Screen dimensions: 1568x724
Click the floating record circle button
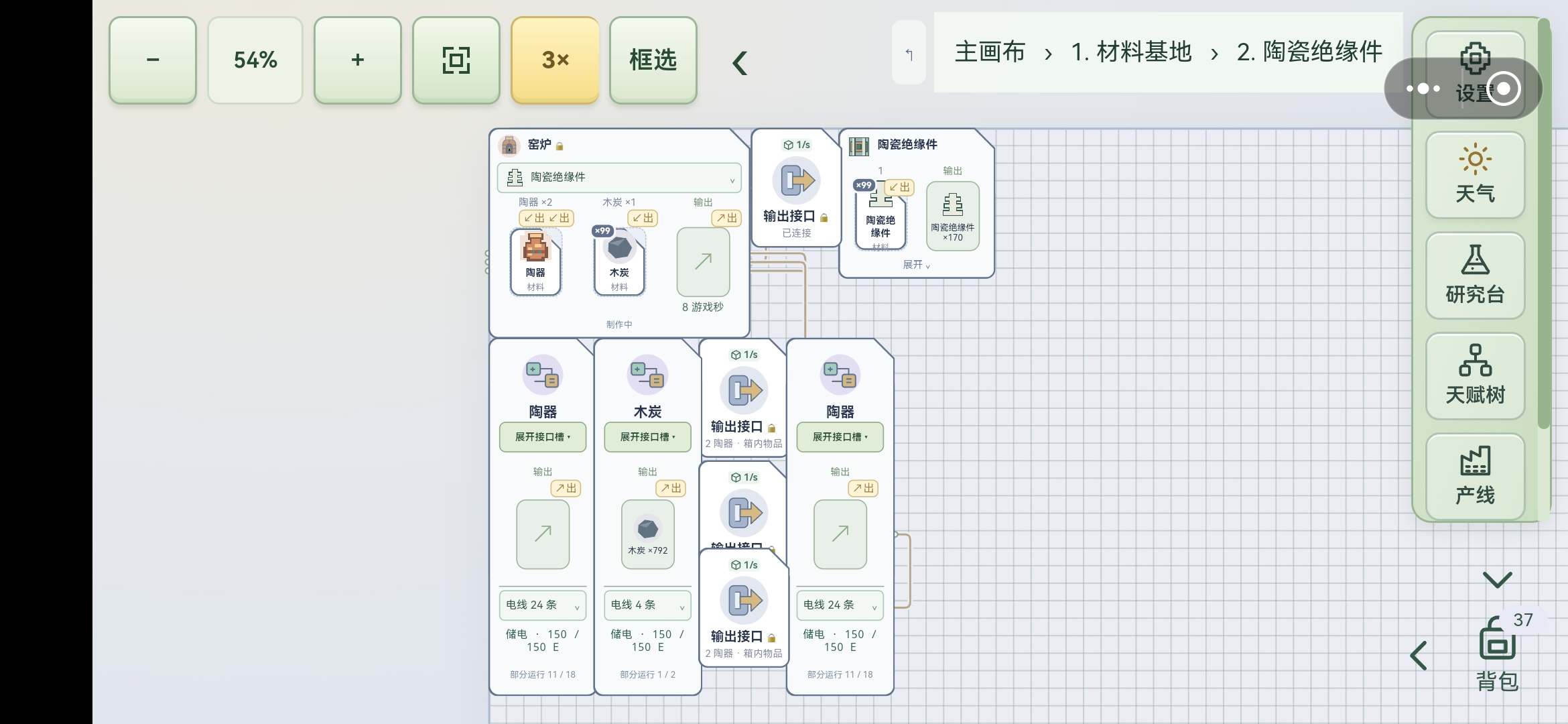1504,88
